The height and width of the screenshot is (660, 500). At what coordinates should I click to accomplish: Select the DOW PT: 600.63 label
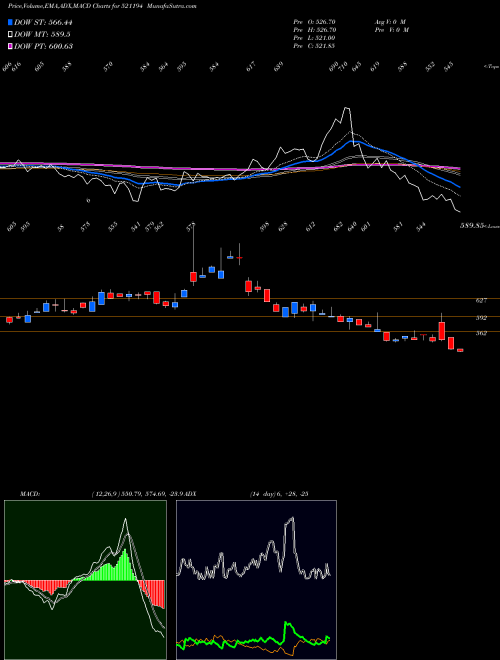43,46
